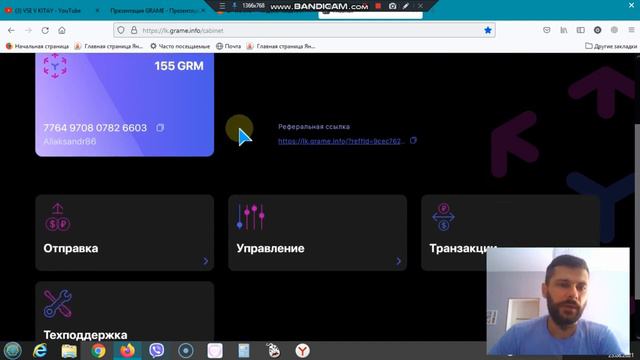Click the page vertical scrollbar
Image resolution: width=640 pixels, height=360 pixels.
637,211
